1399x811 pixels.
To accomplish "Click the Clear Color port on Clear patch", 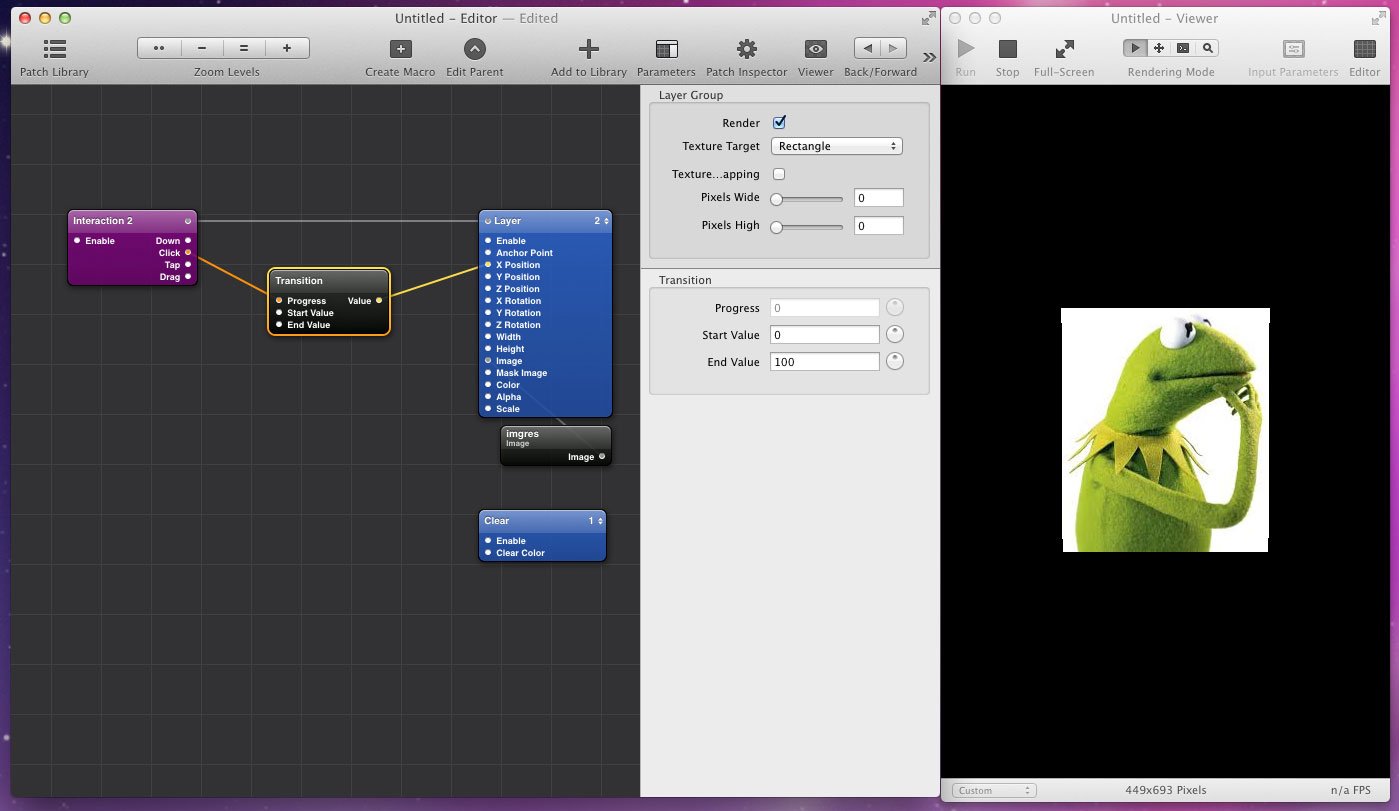I will point(488,553).
